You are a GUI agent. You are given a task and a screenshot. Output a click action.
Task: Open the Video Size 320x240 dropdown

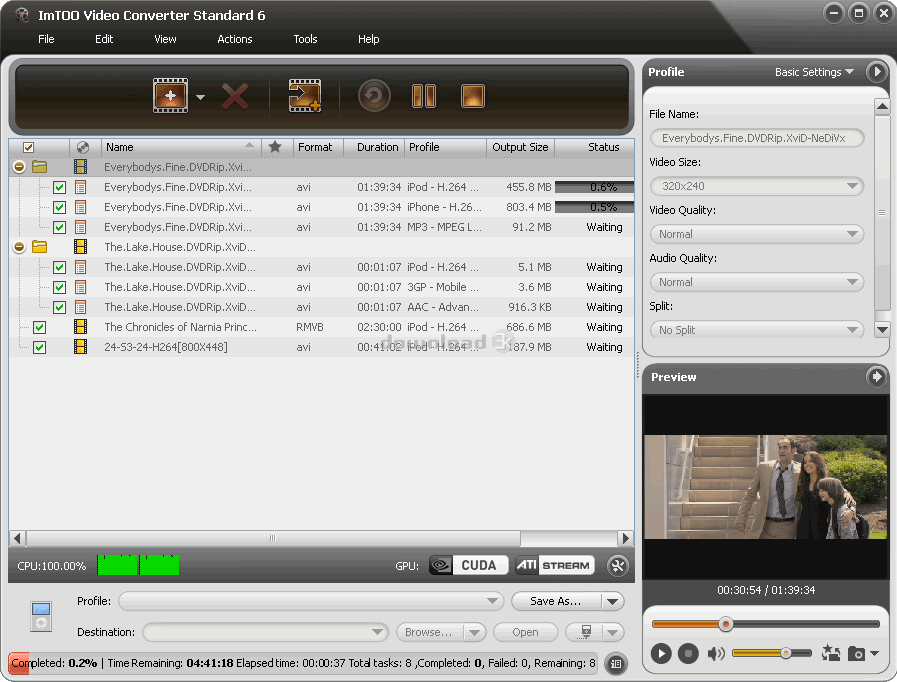pos(756,186)
